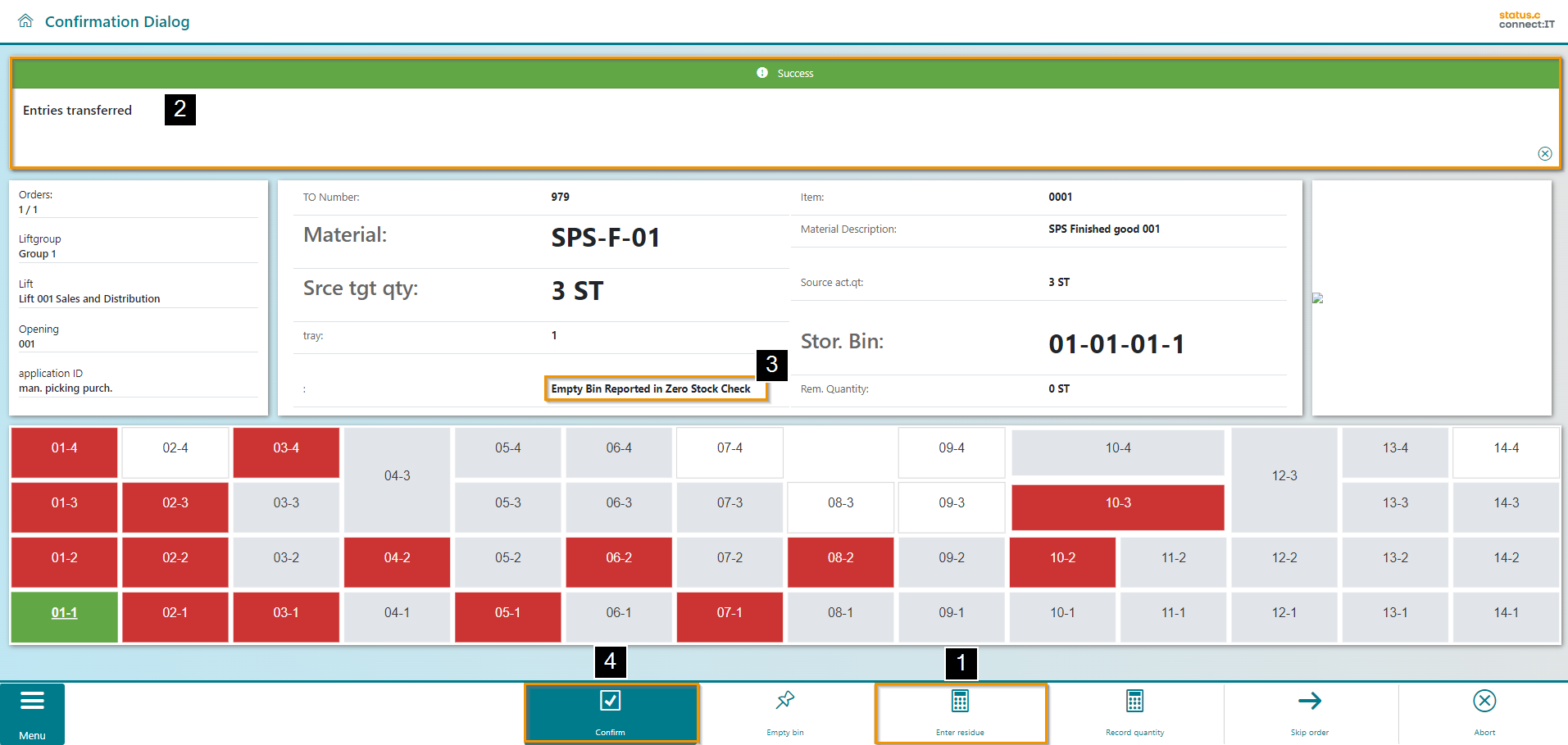Click the broken material image thumbnail
This screenshot has height=745, width=1568.
click(1317, 298)
